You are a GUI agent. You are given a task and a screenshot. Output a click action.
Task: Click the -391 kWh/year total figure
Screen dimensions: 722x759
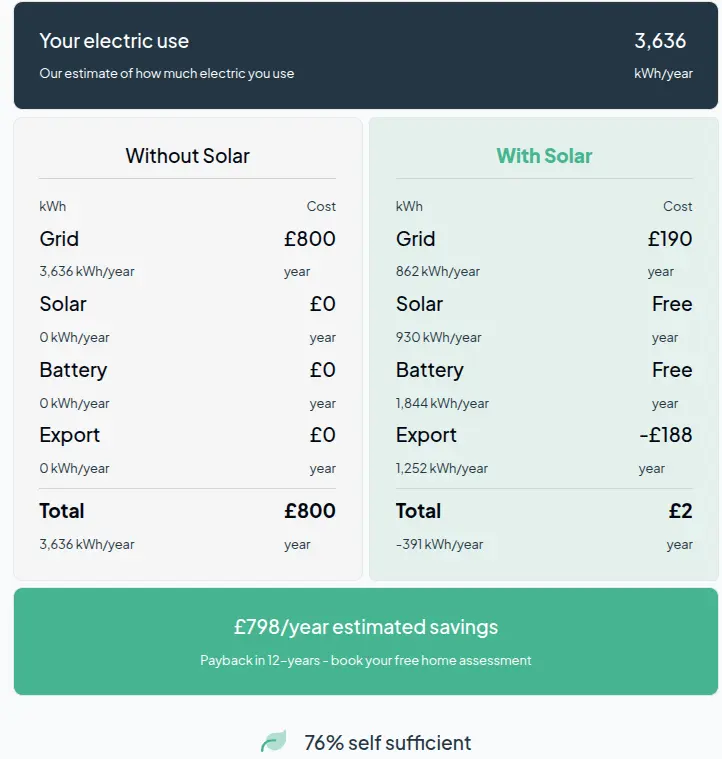tap(439, 545)
